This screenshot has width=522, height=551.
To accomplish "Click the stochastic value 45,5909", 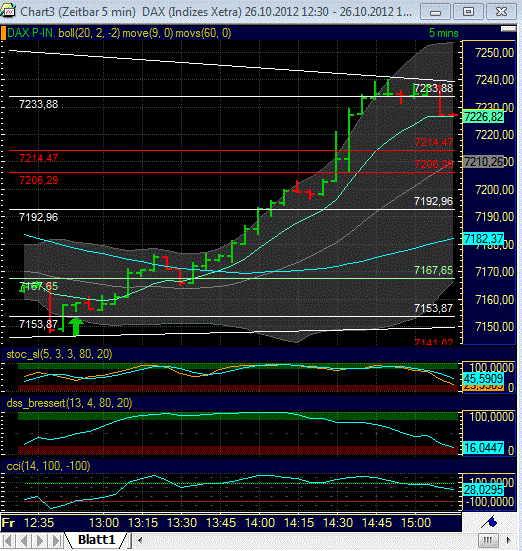I will coord(483,379).
